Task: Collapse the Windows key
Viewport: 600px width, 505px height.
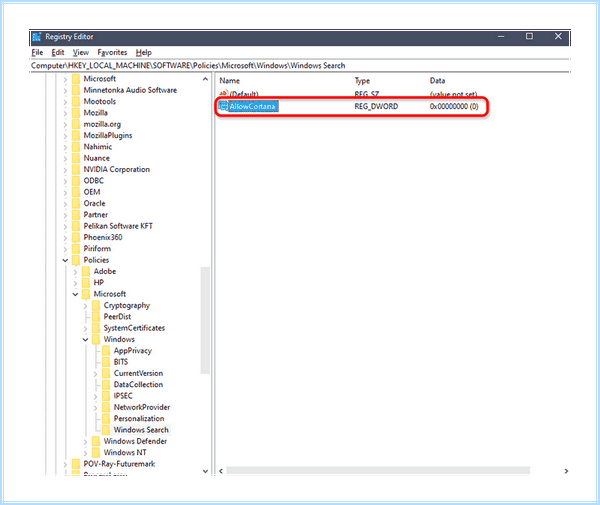Action: point(85,339)
